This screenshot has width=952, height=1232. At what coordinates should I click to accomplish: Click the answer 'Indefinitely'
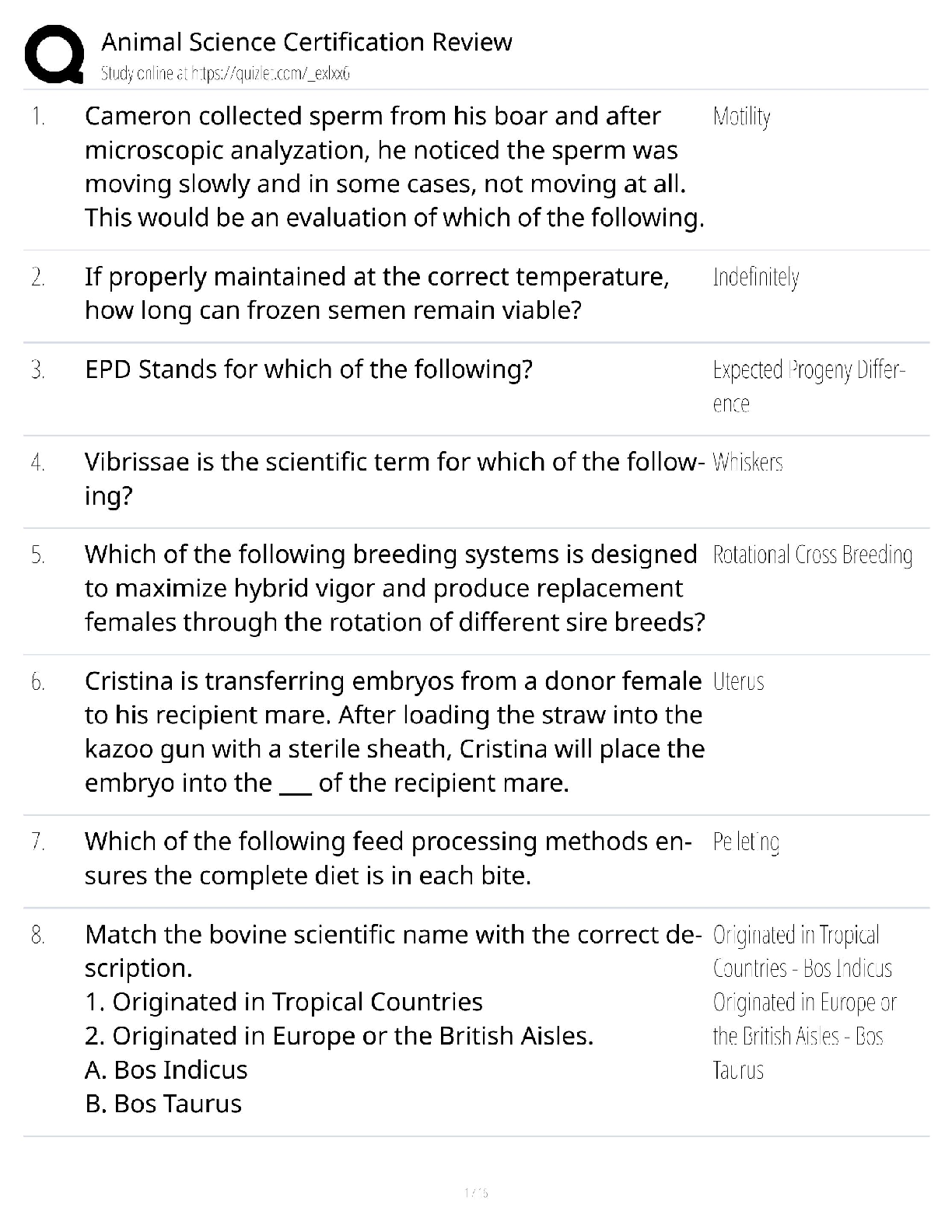tap(755, 278)
